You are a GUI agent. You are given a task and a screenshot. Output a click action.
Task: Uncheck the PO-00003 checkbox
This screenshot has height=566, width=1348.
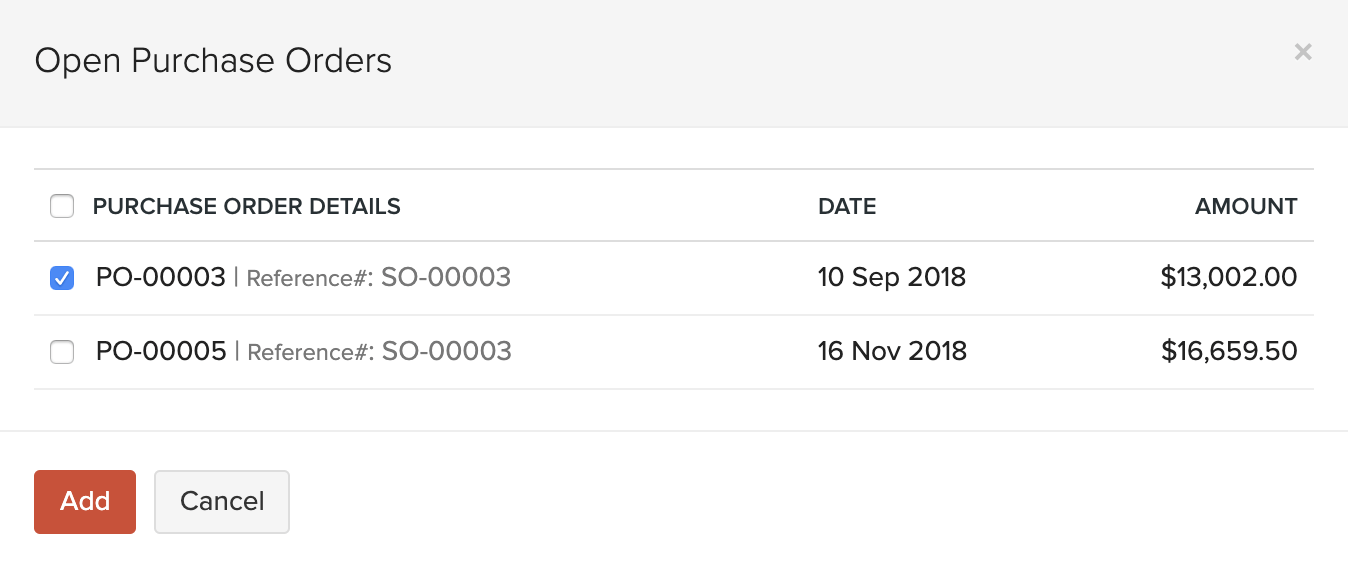point(62,278)
